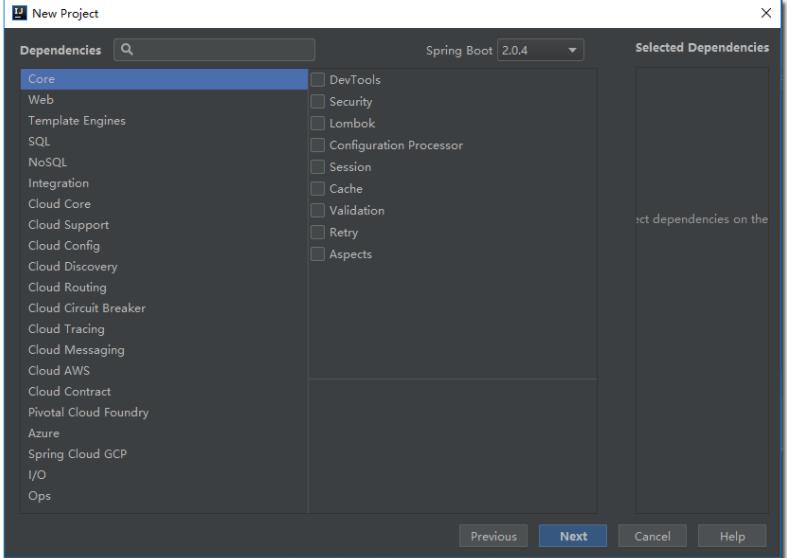Open the Cloud Support category
This screenshot has width=787, height=558.
[x=164, y=225]
